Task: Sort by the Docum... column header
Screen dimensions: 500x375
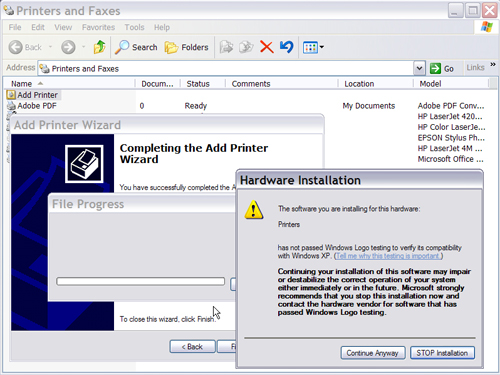Action: (158, 84)
